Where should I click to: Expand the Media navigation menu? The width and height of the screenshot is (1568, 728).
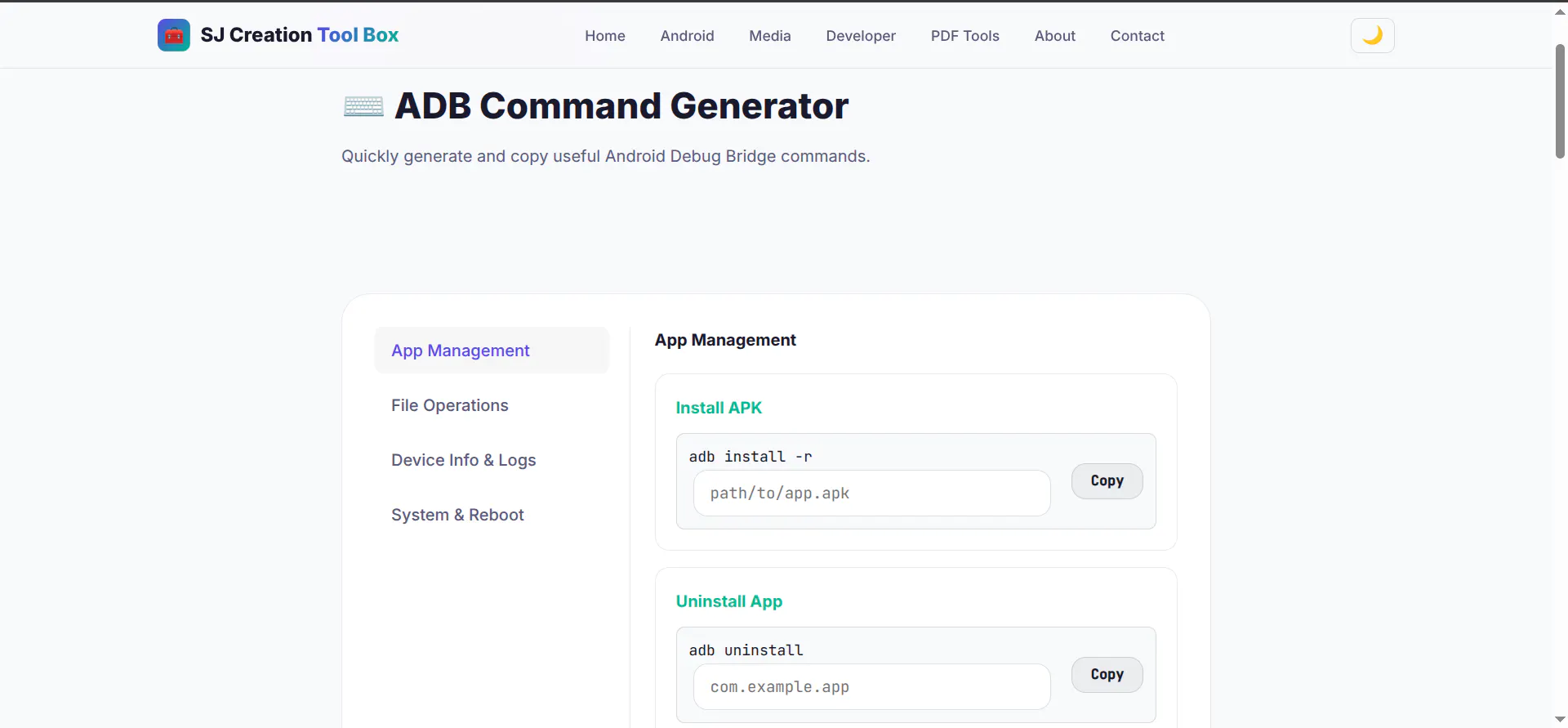[x=770, y=36]
